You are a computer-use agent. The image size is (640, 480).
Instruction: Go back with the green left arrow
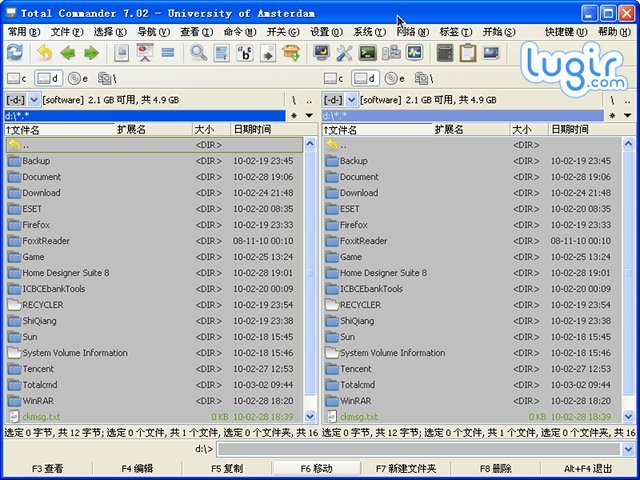pyautogui.click(x=68, y=53)
